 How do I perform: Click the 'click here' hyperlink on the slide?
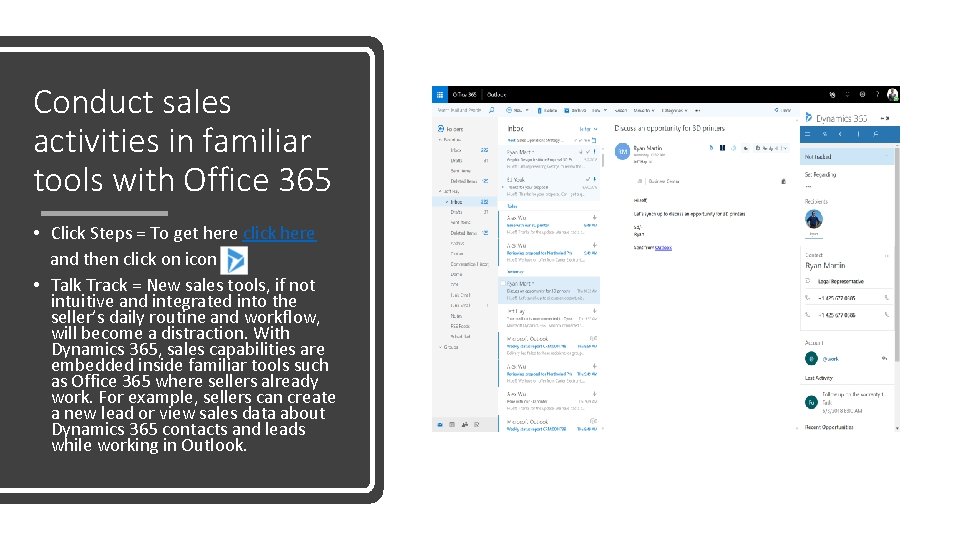pyautogui.click(x=279, y=233)
